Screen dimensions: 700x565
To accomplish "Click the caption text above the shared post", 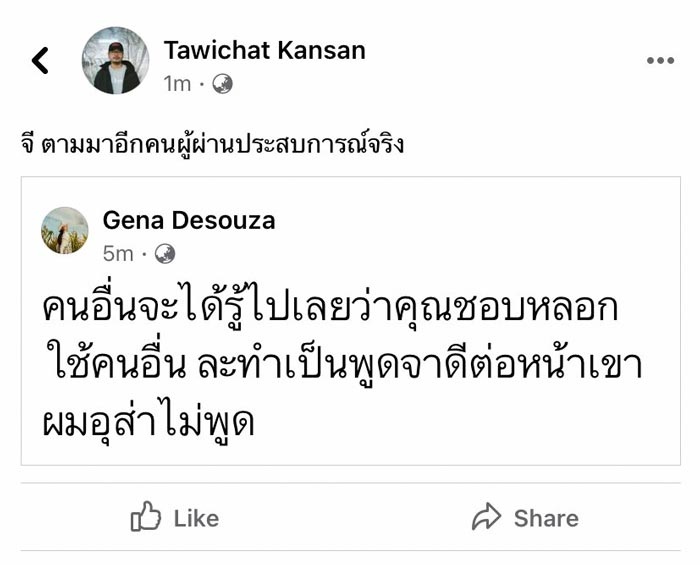I will tap(210, 144).
